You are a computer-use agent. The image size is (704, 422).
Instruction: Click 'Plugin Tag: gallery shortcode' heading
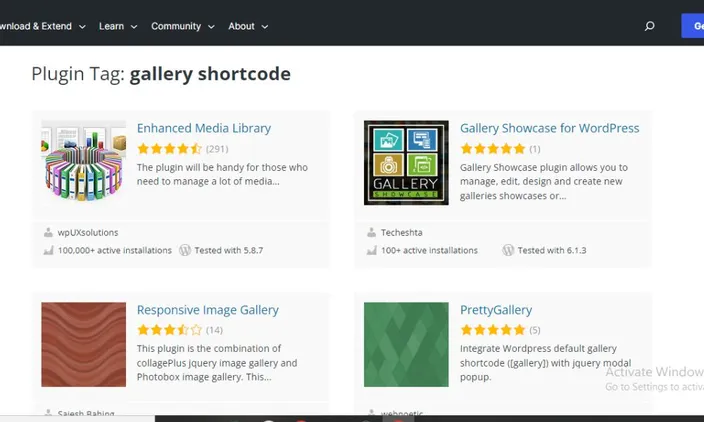click(x=161, y=74)
